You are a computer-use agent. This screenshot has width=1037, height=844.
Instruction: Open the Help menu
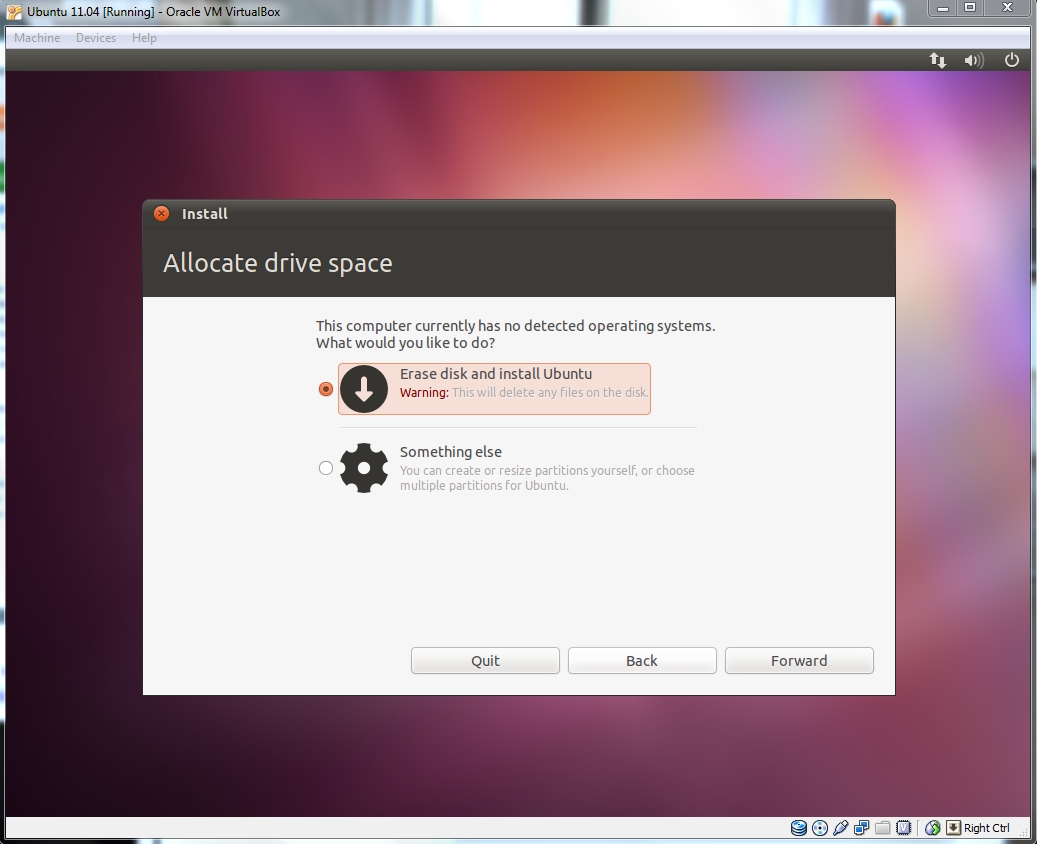(144, 38)
